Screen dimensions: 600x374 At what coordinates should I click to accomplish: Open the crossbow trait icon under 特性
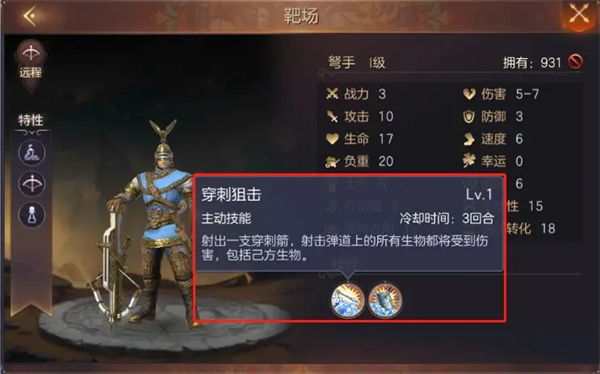click(x=32, y=184)
